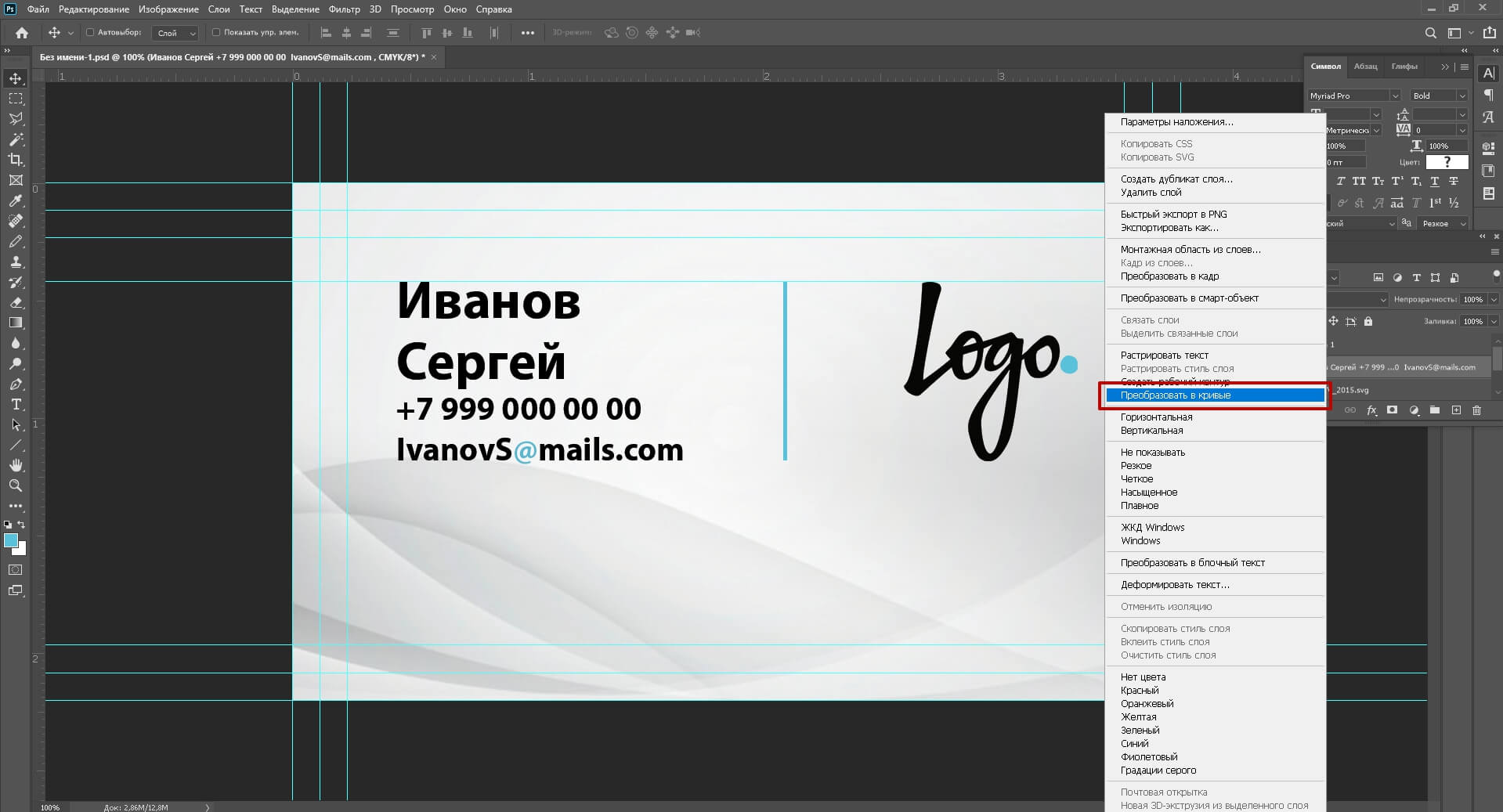Screen dimensions: 1503x812
Task: Reset default foreground and background colors
Action: 8,525
